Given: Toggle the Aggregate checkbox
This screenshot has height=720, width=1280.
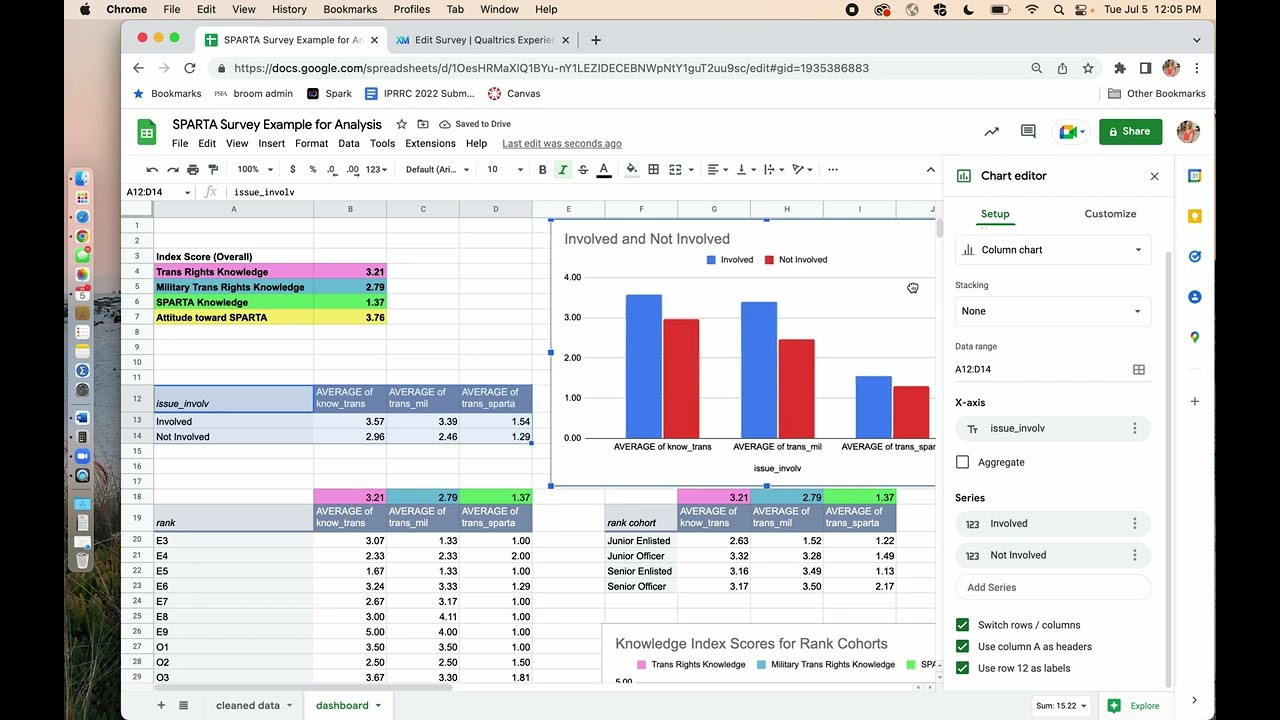Looking at the screenshot, I should pos(962,462).
